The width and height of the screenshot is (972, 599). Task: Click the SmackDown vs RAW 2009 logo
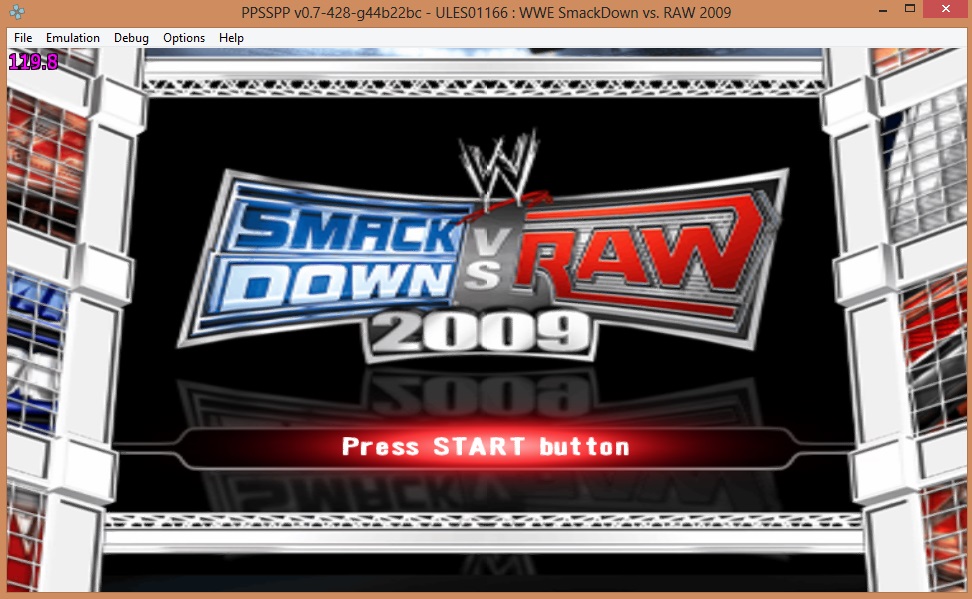pos(484,248)
